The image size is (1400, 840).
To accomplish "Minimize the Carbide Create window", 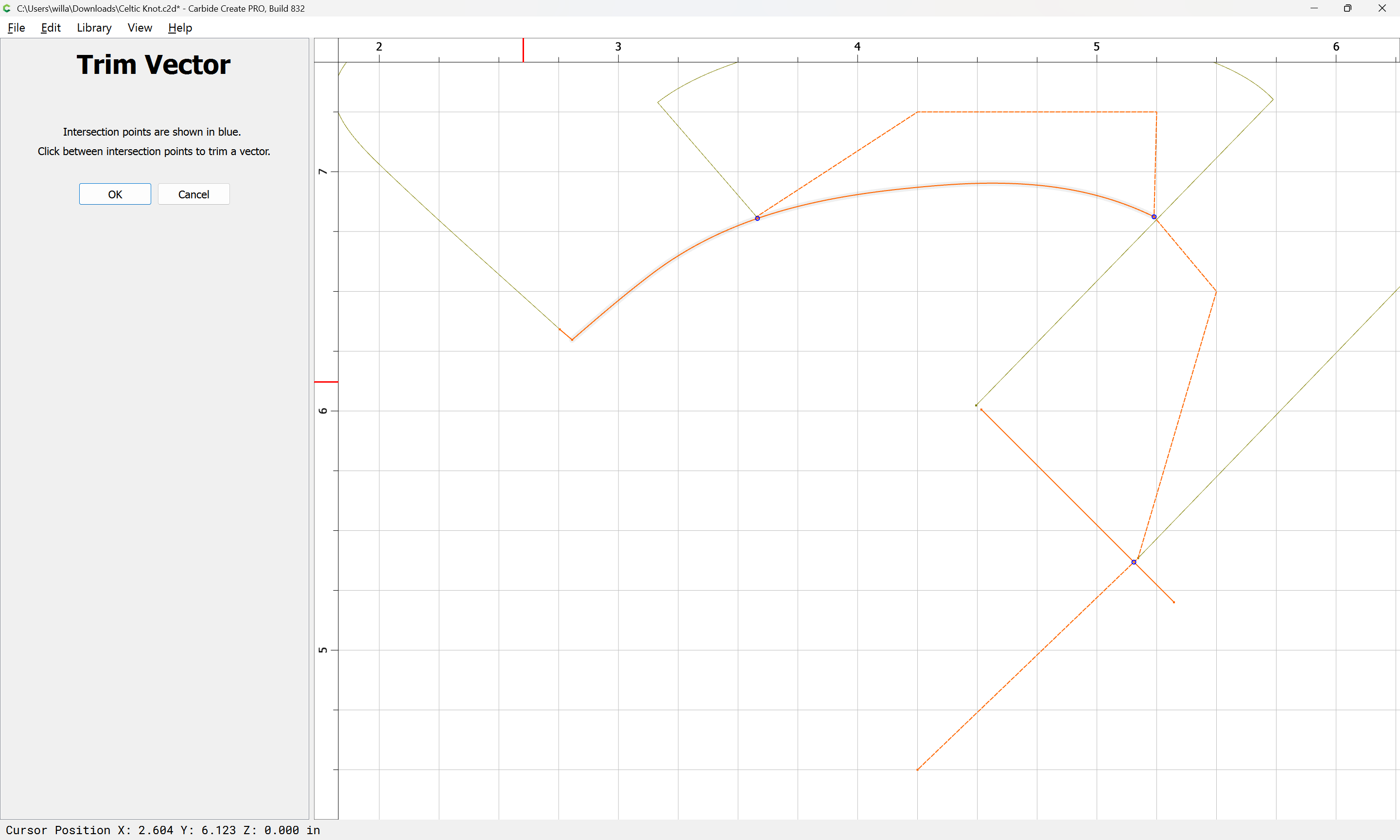I will click(x=1314, y=8).
